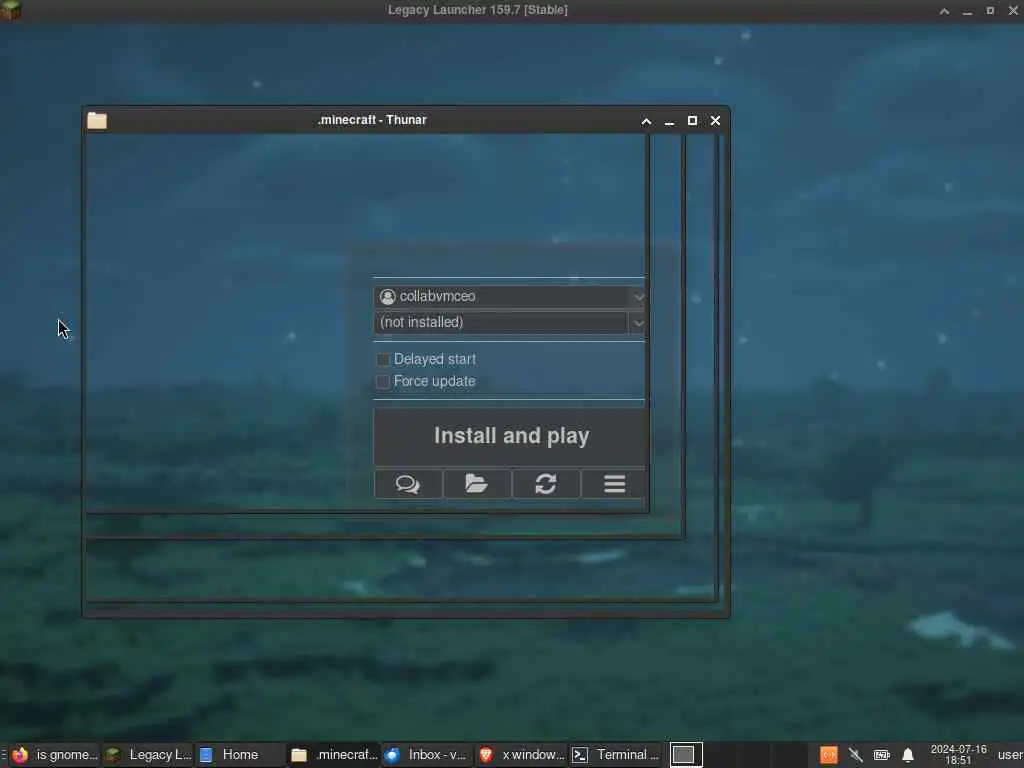Roll up the Legacy Launcher window
1024x768 pixels.
(944, 10)
